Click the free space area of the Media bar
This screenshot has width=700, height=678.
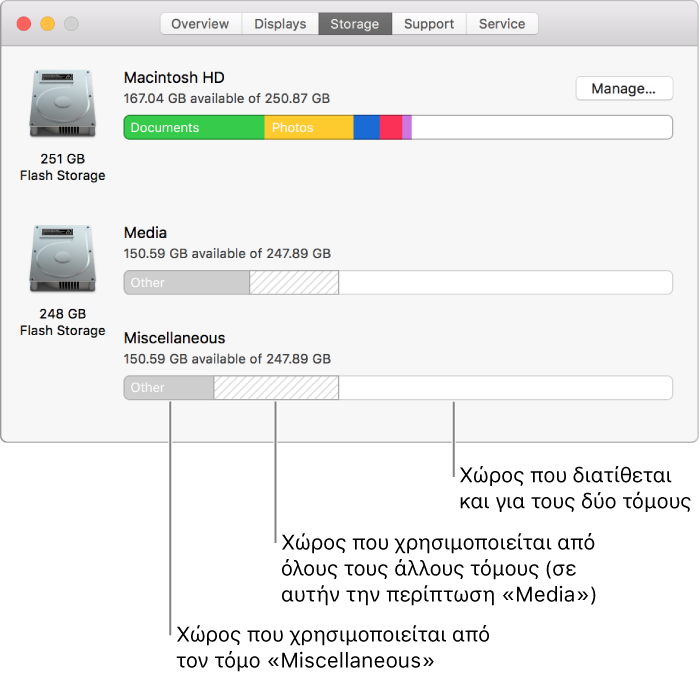(505, 283)
